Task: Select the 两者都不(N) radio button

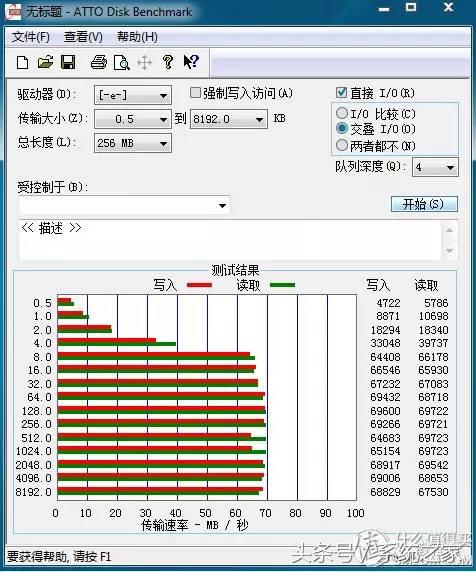Action: tap(342, 145)
